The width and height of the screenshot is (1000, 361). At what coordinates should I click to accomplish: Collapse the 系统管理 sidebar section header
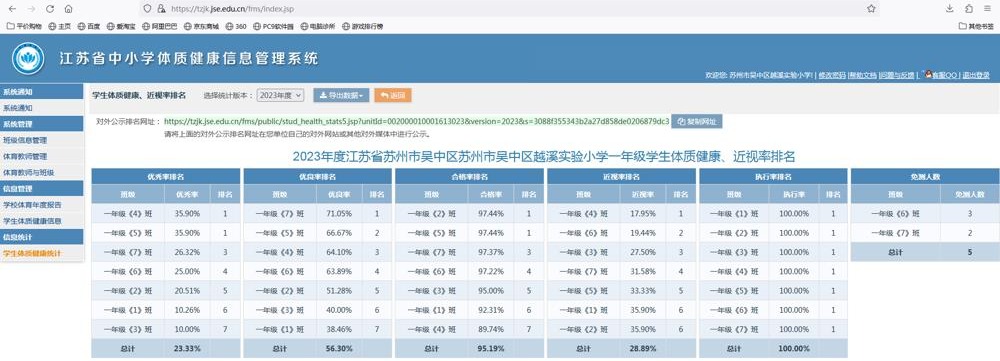[41, 124]
